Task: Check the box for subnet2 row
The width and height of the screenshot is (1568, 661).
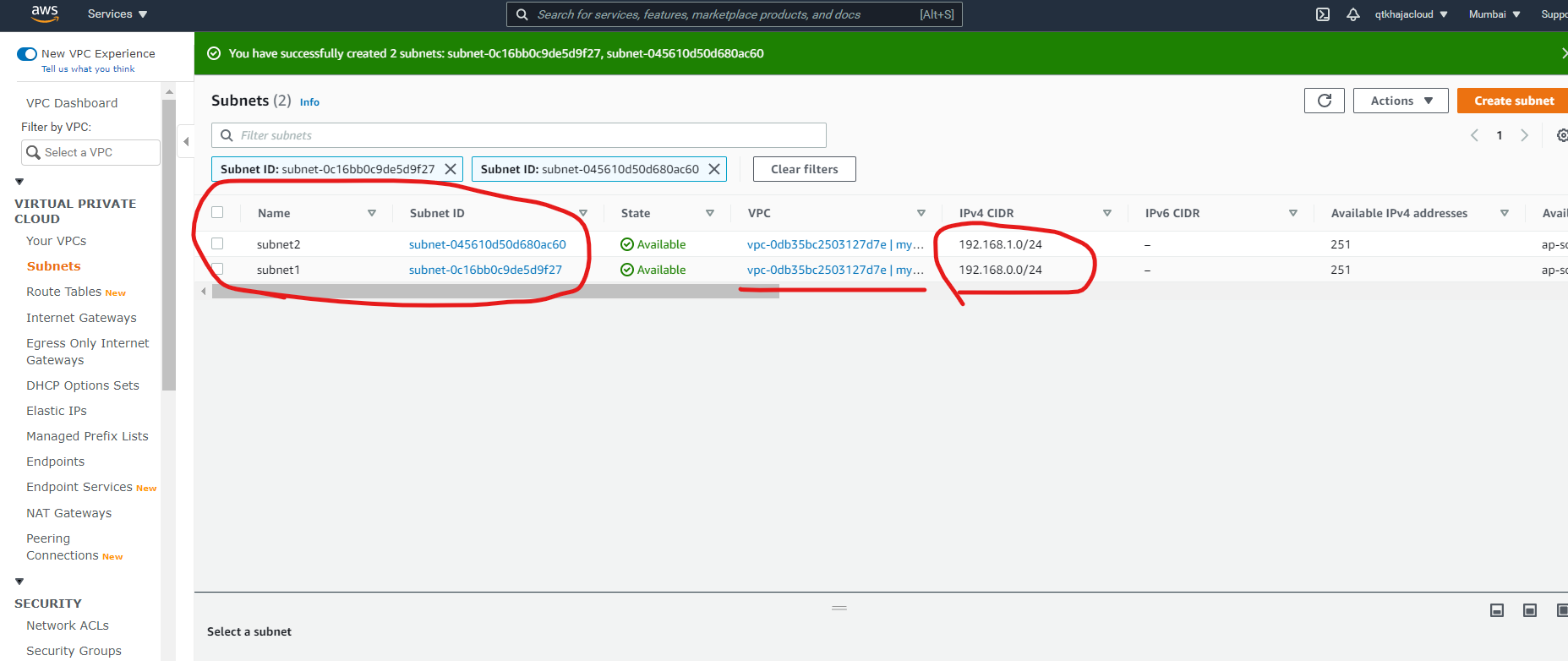Action: 217,243
